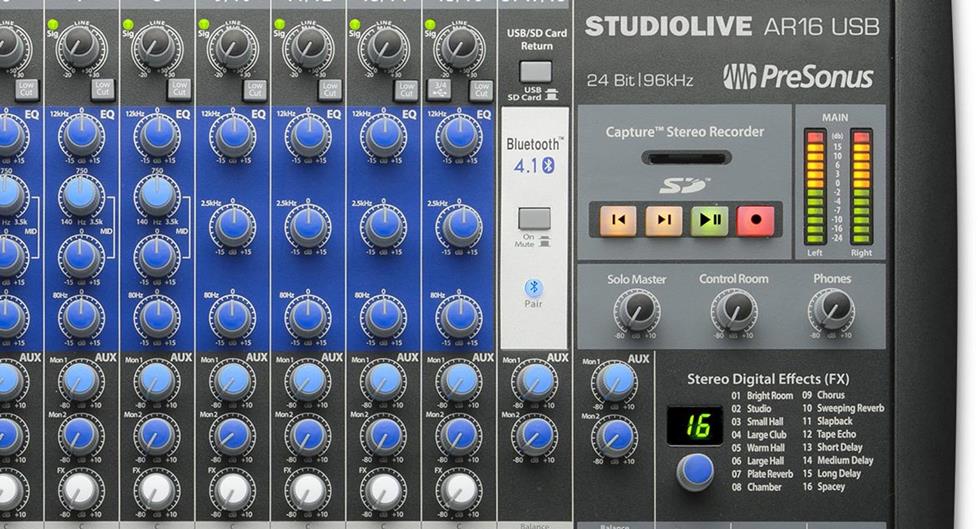Image resolution: width=978 pixels, height=529 pixels.
Task: Tap the green play/pause button
Action: point(709,220)
